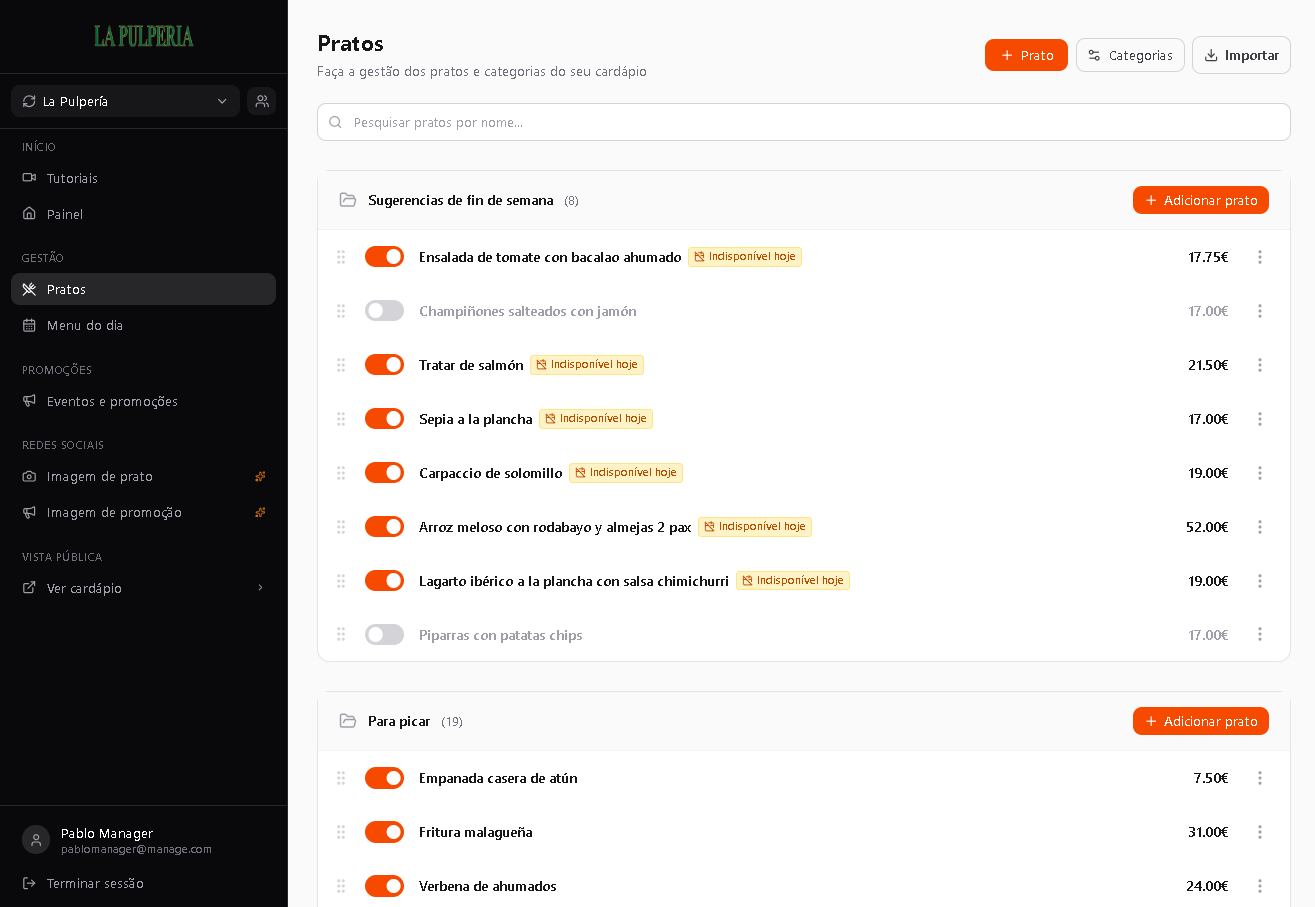Click drag handle of Sepia a la plancha

click(x=341, y=419)
